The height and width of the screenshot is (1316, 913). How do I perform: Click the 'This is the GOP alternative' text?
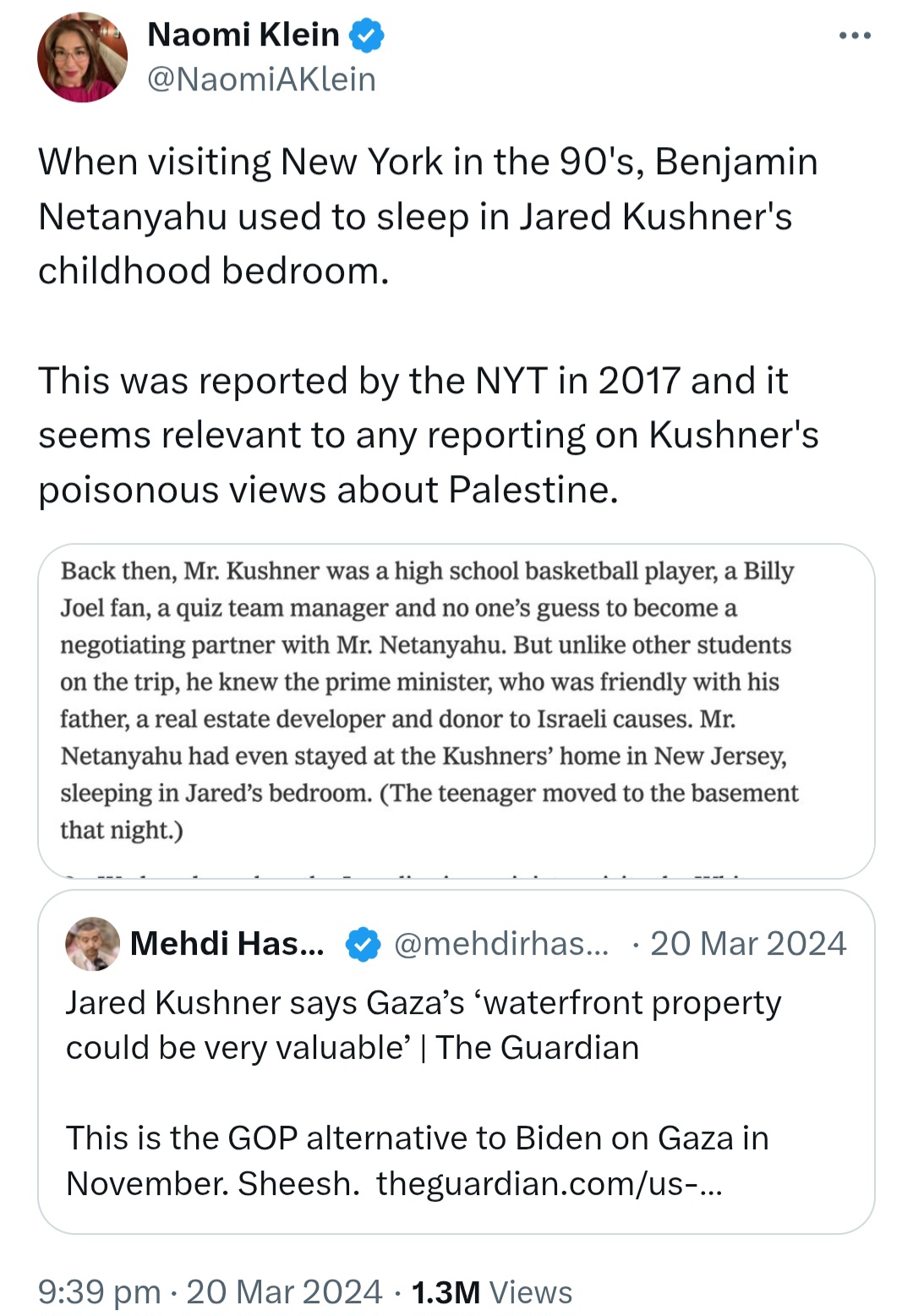pos(418,1160)
